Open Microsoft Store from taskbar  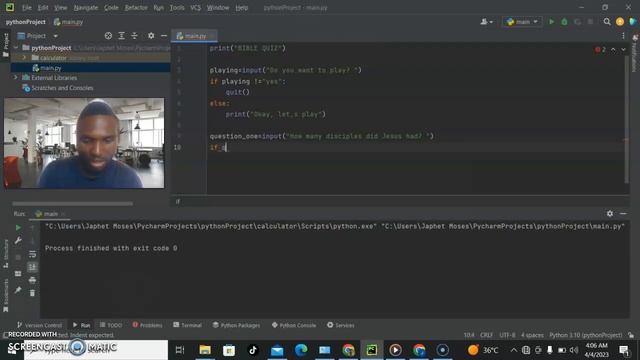pos(229,350)
